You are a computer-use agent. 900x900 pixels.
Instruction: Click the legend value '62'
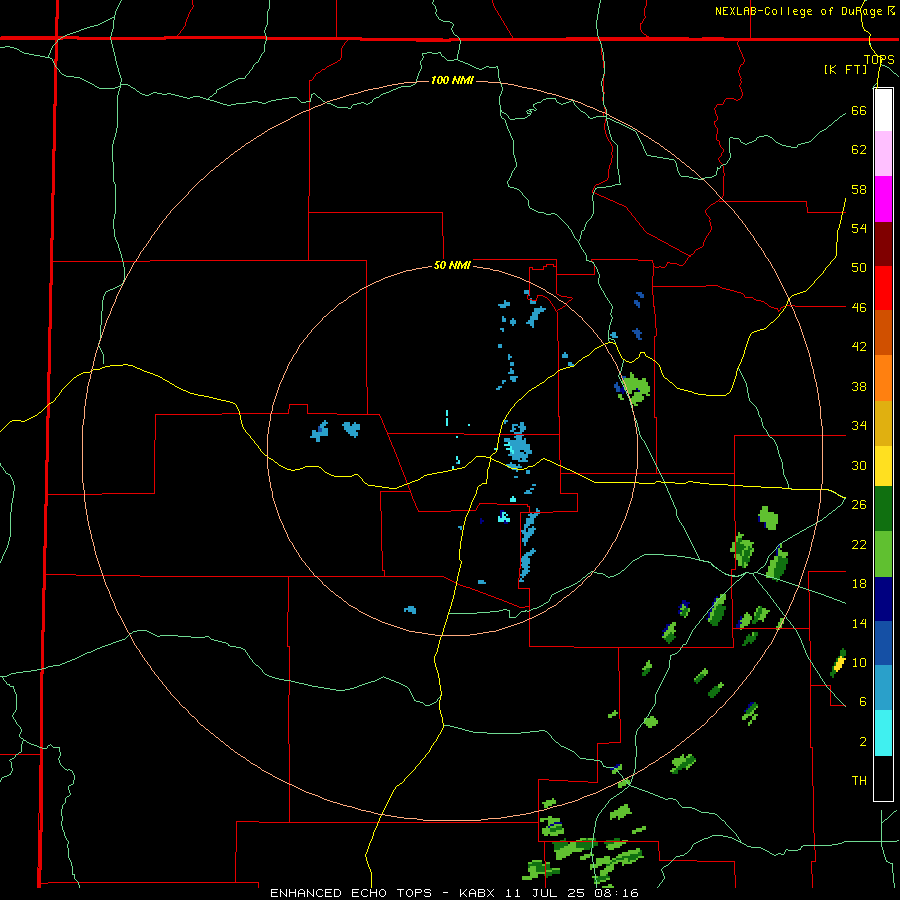(859, 150)
